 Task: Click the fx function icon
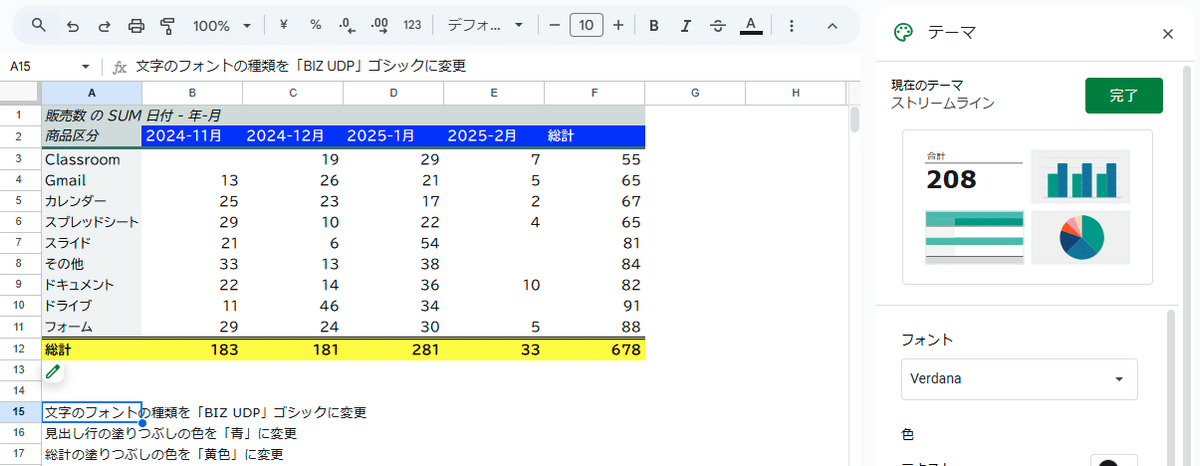[x=120, y=66]
